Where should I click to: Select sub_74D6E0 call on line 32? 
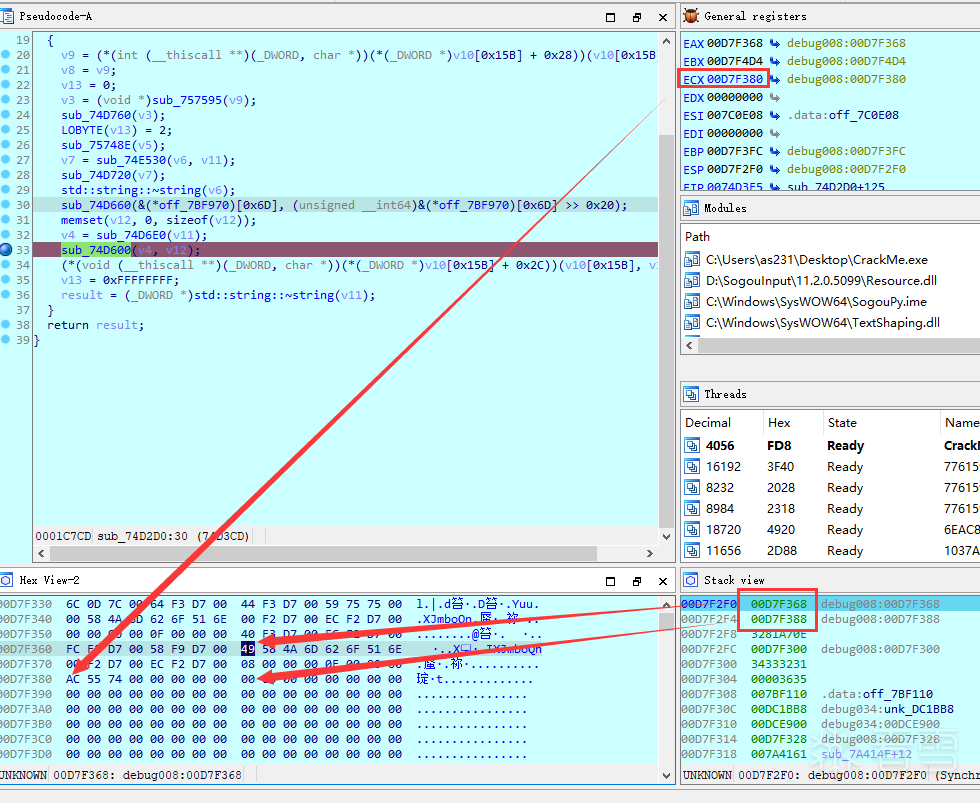click(131, 236)
